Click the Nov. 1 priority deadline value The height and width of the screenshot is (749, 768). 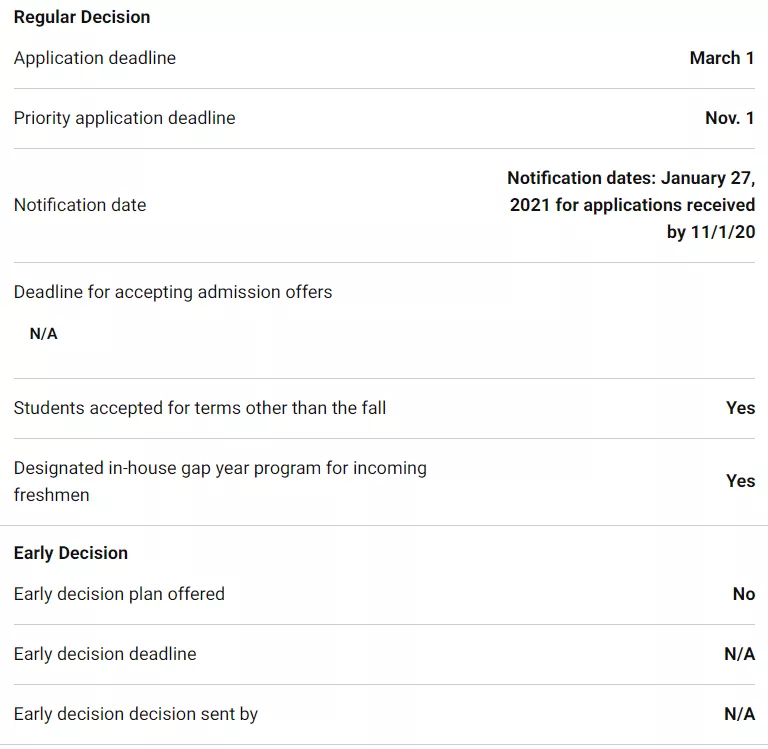tap(730, 118)
